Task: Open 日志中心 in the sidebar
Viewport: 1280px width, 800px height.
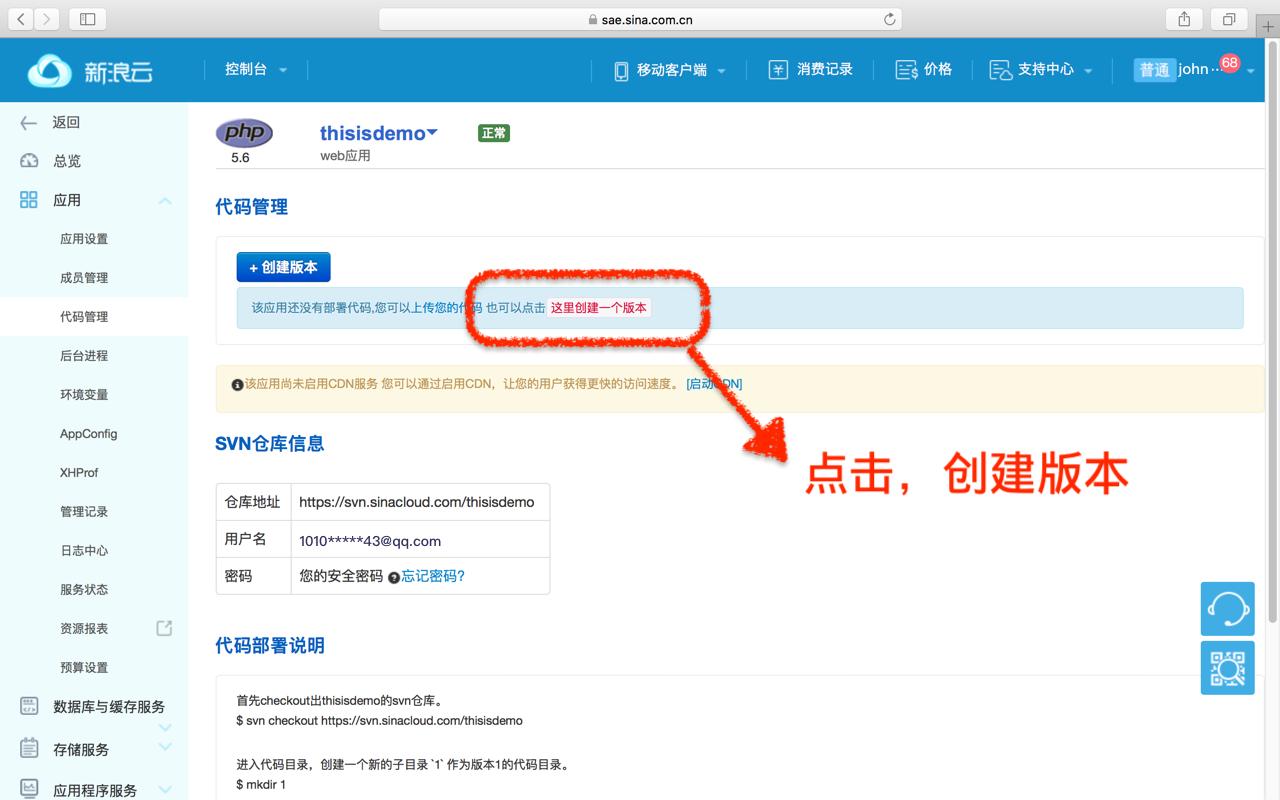Action: (84, 551)
